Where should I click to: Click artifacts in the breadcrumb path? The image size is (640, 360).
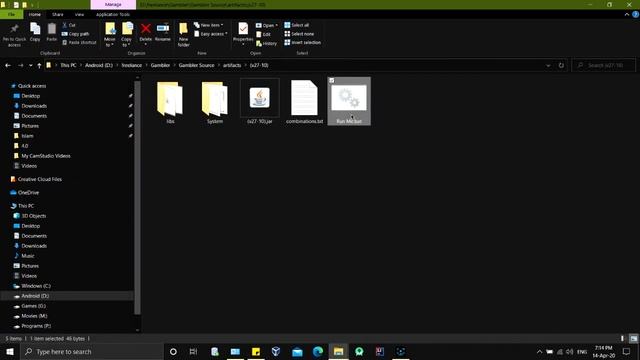232,65
